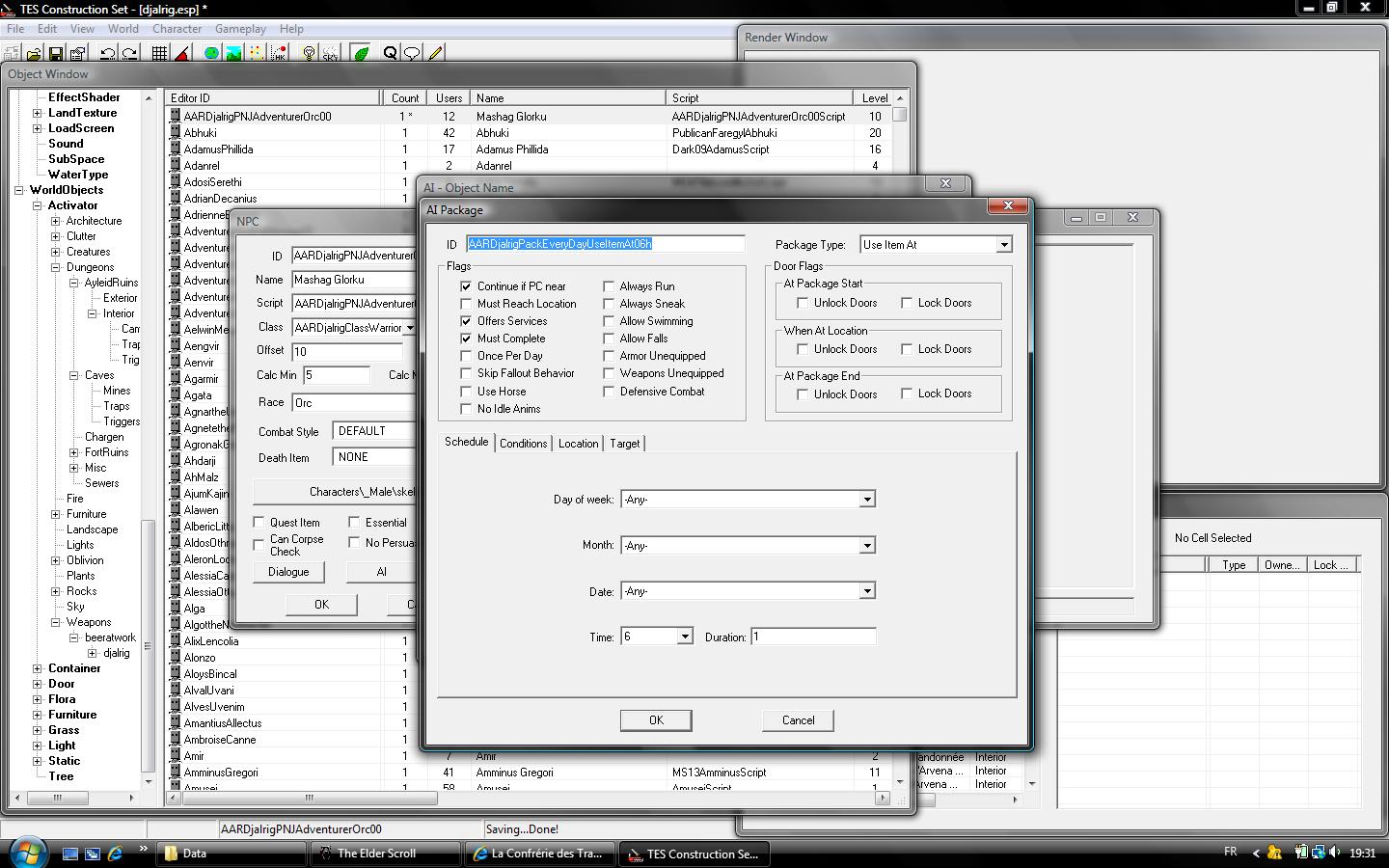
Task: Click NPC Dialogue button
Action: (288, 572)
